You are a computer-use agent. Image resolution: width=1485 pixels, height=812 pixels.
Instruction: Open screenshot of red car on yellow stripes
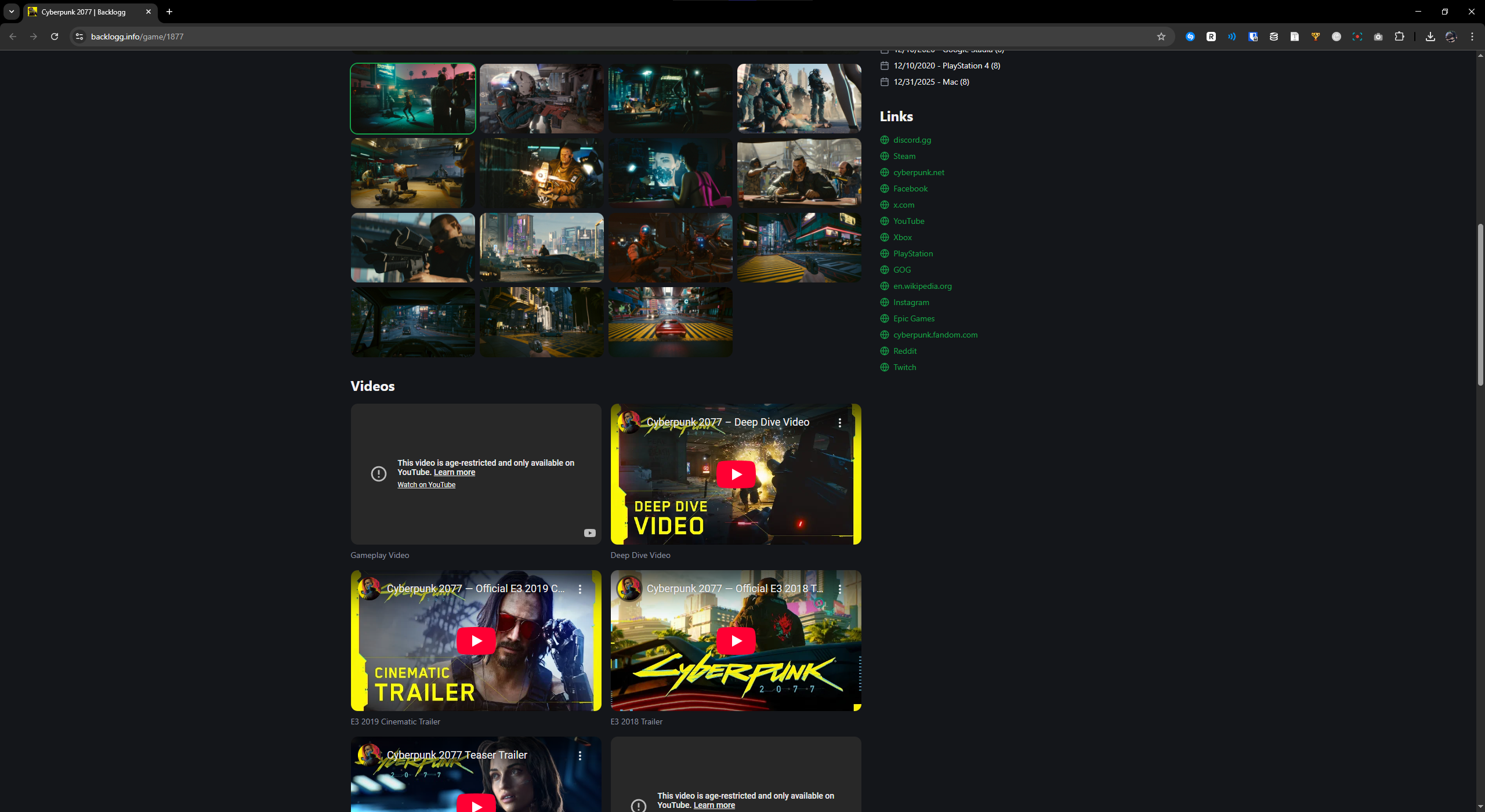coord(671,322)
